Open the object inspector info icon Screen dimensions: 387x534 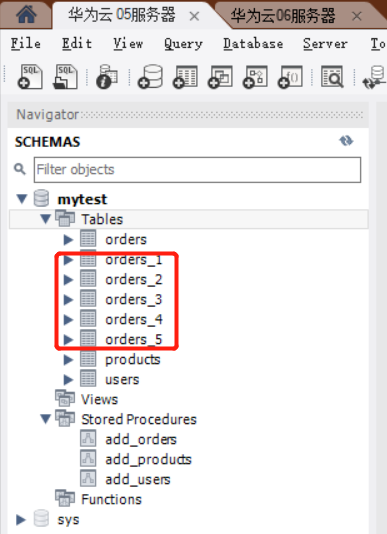107,77
